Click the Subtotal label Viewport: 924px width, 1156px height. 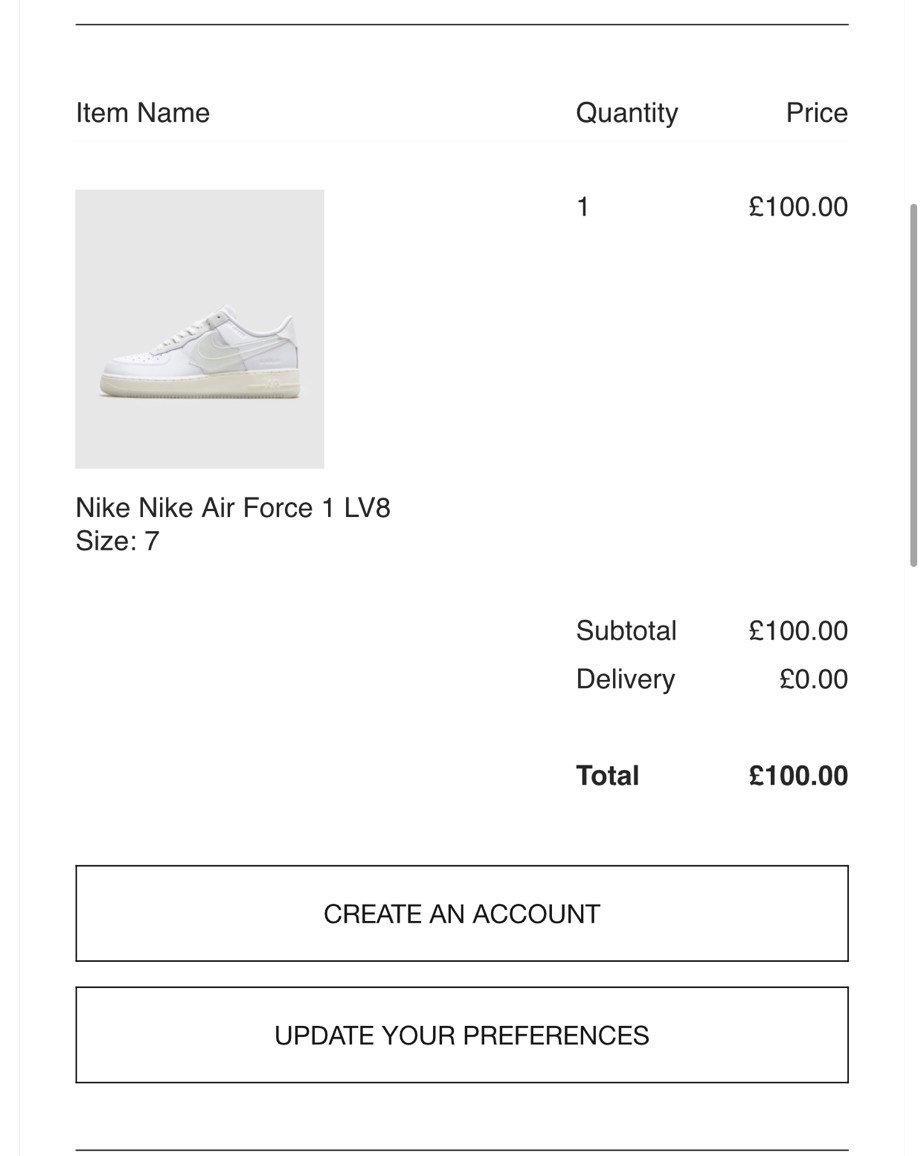click(x=626, y=631)
